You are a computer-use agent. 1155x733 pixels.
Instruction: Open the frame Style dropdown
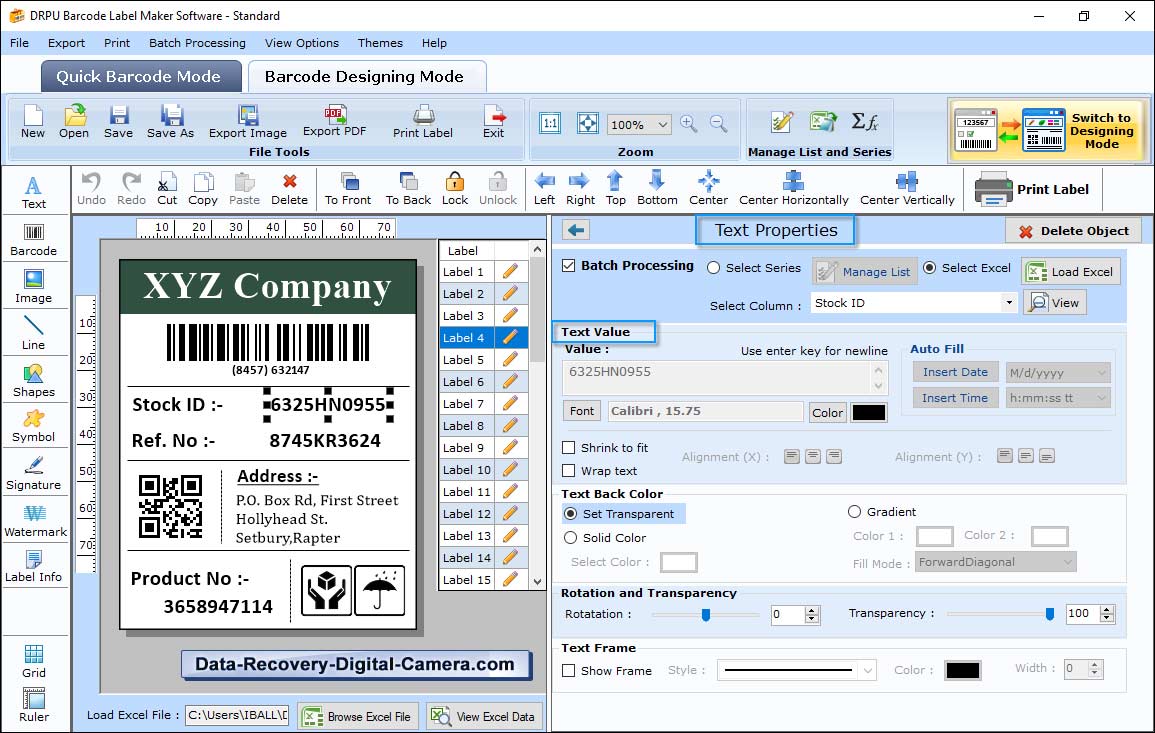pos(868,670)
